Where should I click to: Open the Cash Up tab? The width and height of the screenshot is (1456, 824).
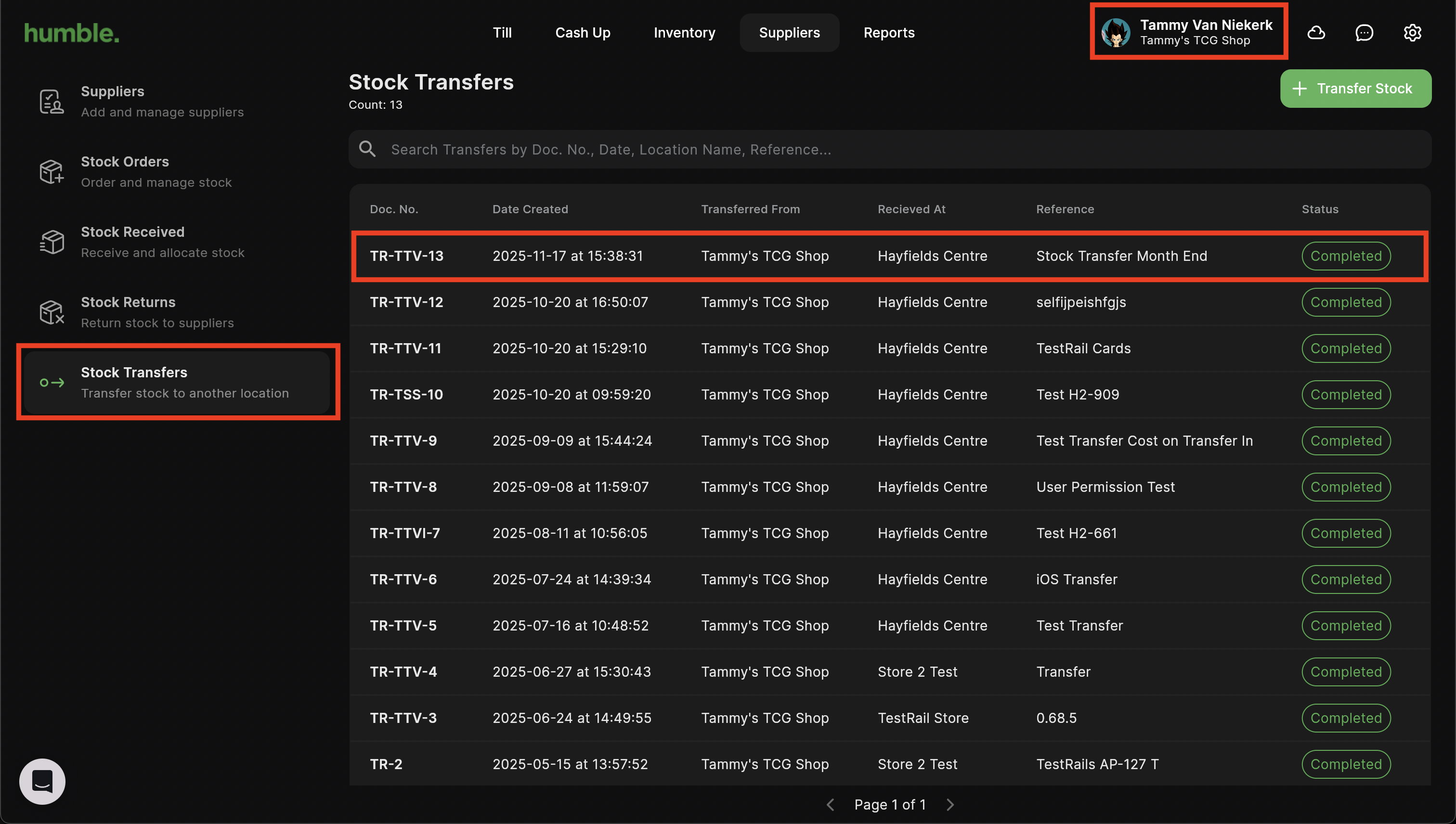pos(583,33)
